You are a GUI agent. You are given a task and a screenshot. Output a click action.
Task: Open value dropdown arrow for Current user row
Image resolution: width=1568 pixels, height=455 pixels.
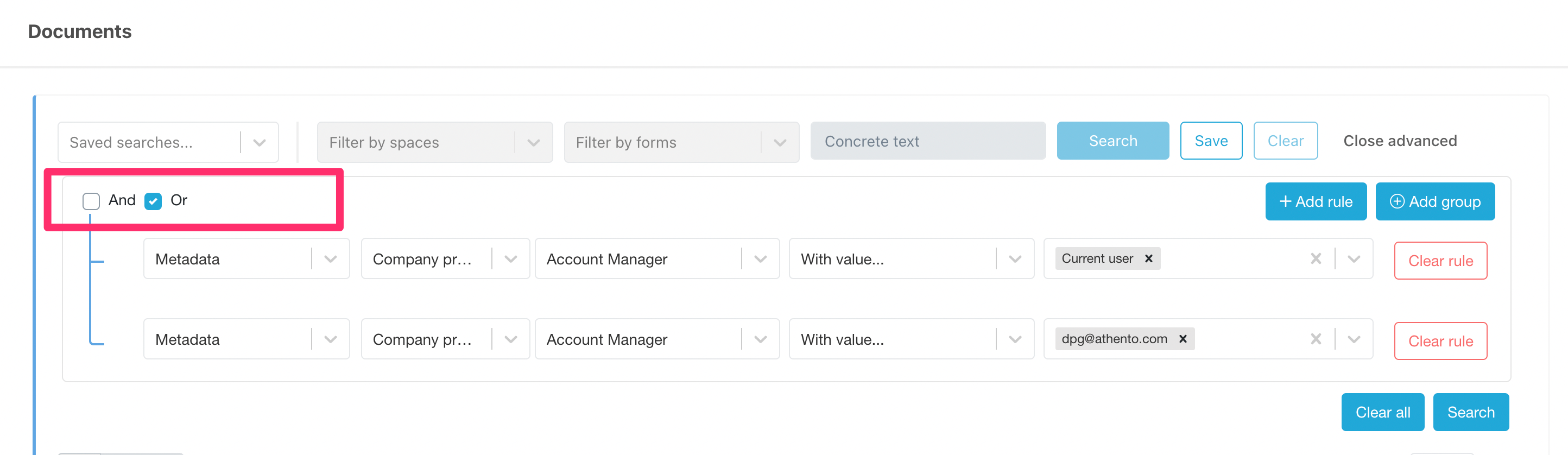coord(1354,259)
